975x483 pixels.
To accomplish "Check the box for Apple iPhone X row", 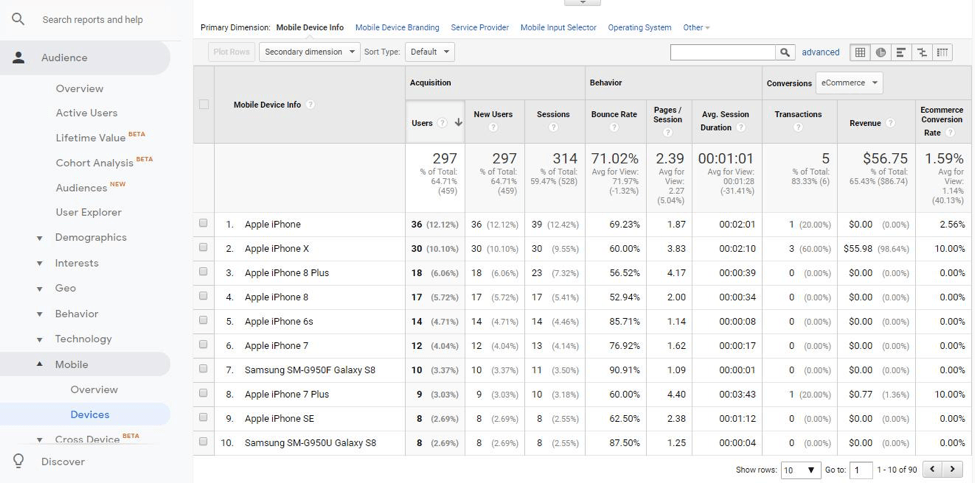I will [204, 248].
